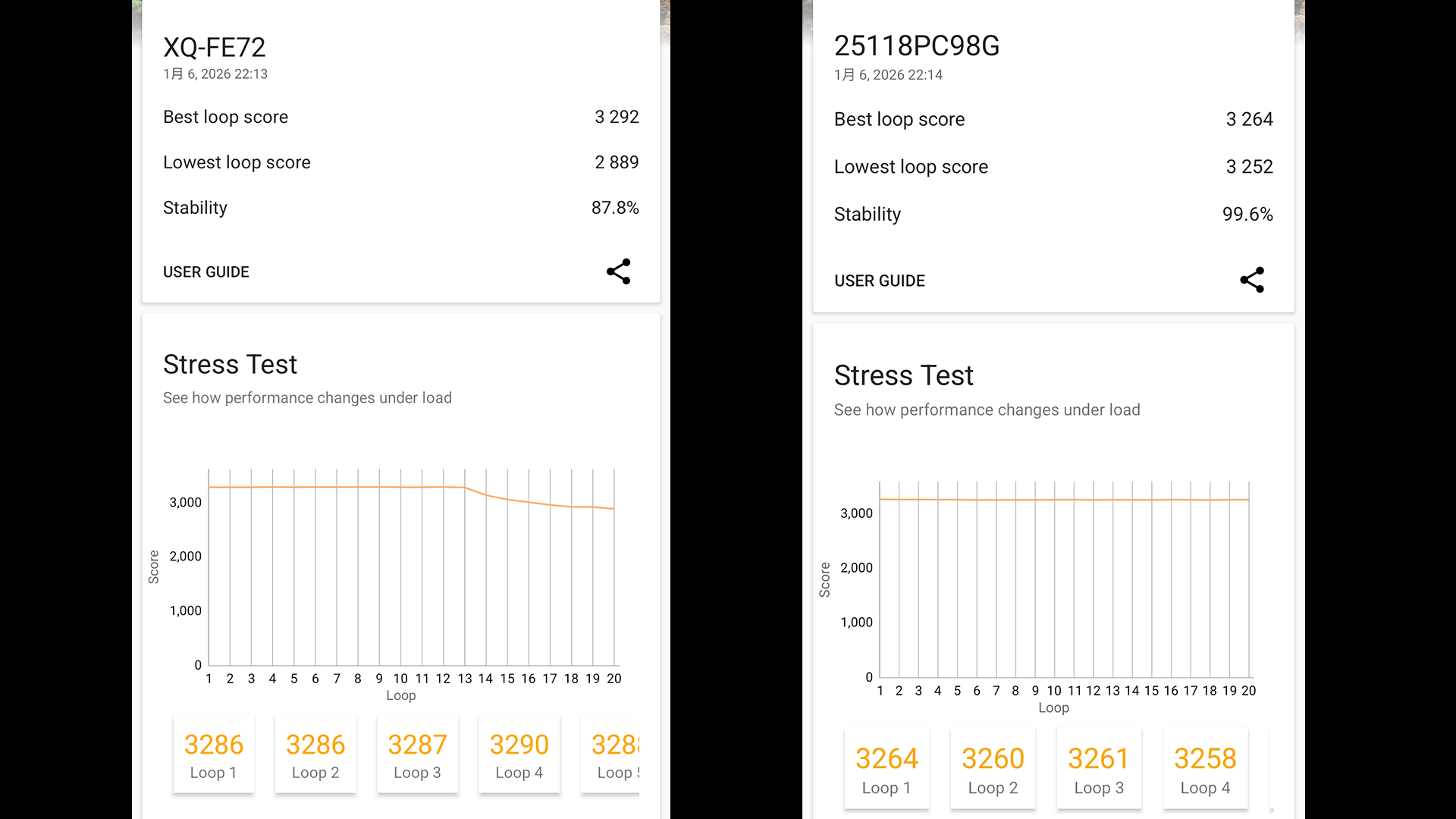Select Loop 4 tile showing 3290
1456x819 pixels.
click(x=519, y=755)
